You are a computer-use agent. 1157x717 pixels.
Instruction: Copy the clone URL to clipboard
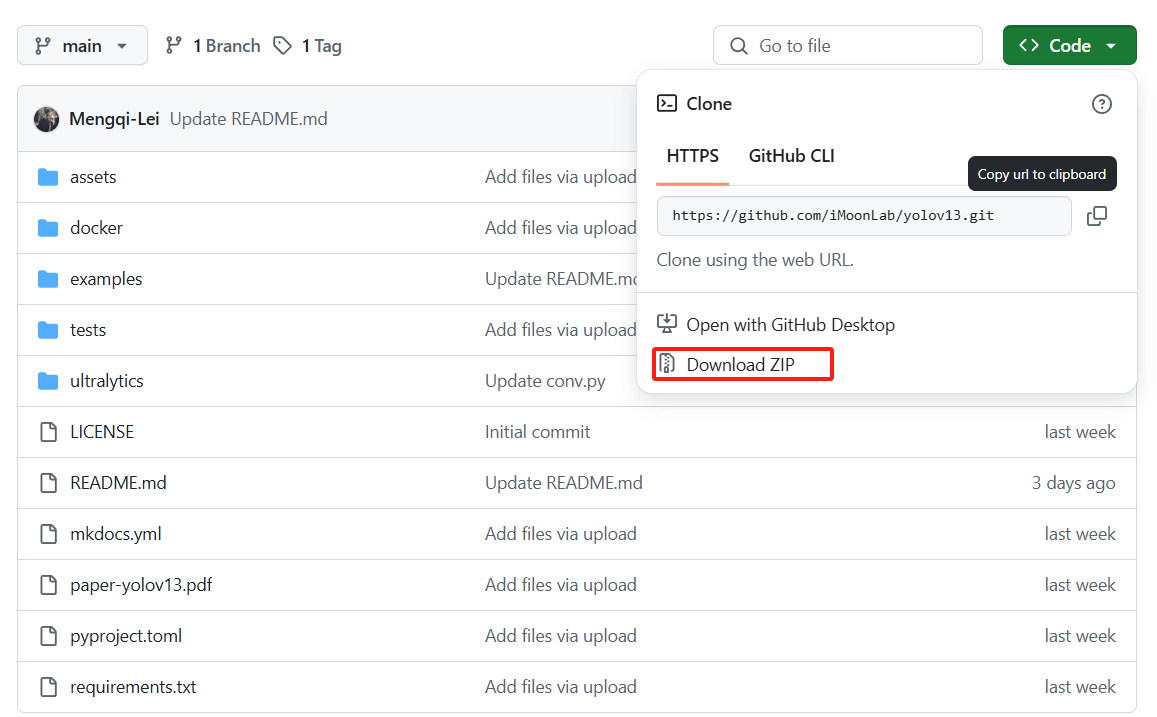[x=1097, y=216]
